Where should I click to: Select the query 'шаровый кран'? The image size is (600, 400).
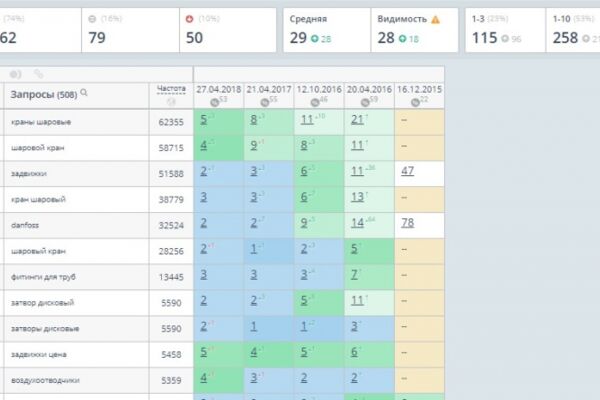pos(38,251)
